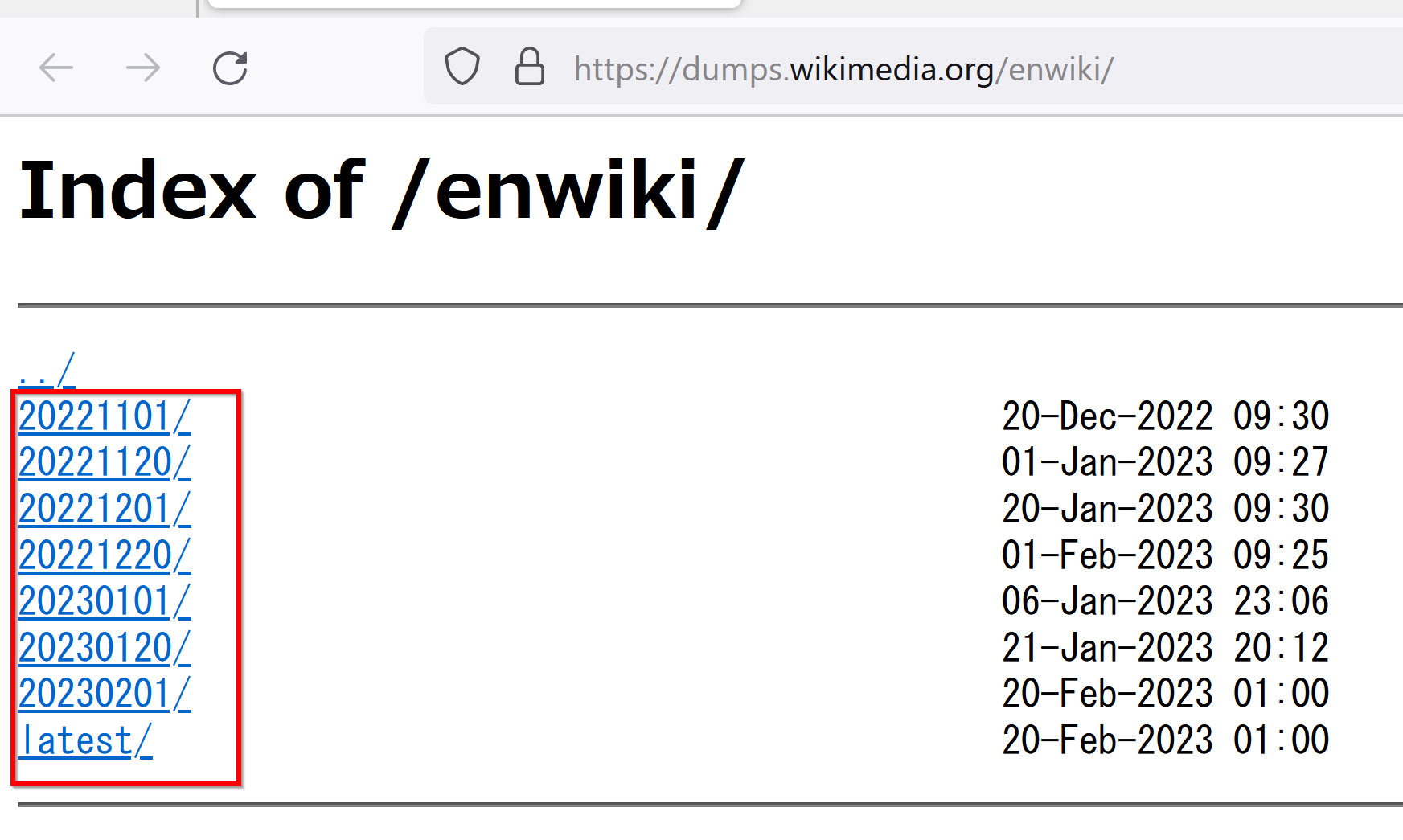Viewport: 1403px width, 840px height.
Task: Open the 20230101/ dump folder
Action: click(105, 601)
